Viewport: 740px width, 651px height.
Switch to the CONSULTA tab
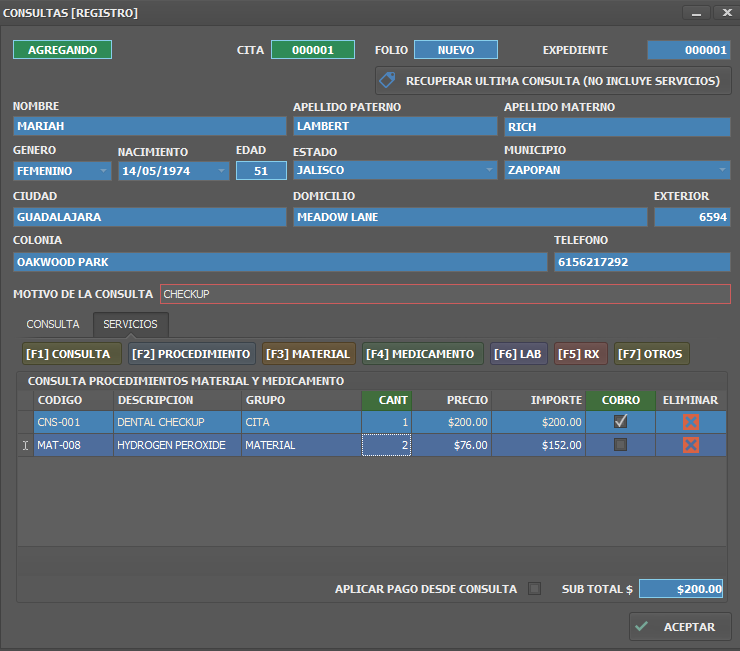[x=53, y=324]
